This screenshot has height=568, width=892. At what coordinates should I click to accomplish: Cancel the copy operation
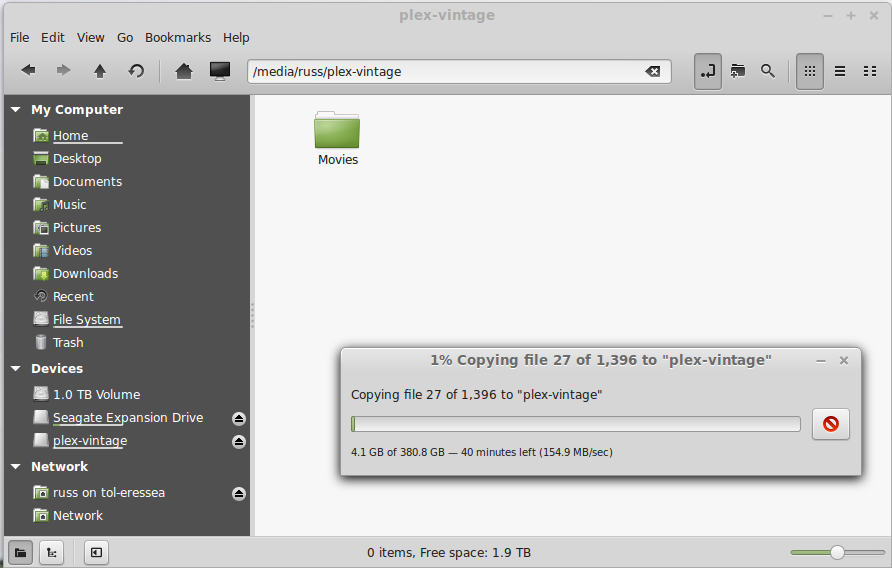831,424
